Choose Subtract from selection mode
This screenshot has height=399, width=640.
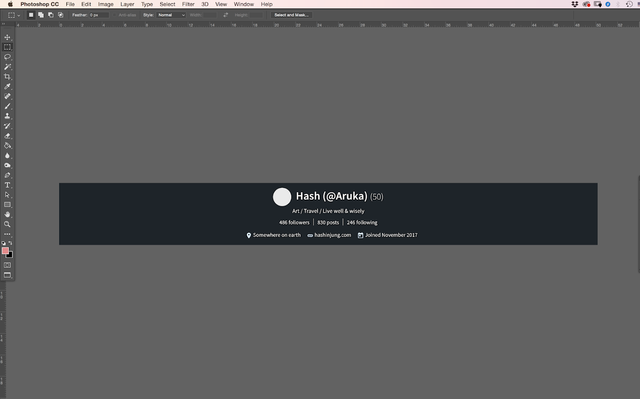coord(51,15)
